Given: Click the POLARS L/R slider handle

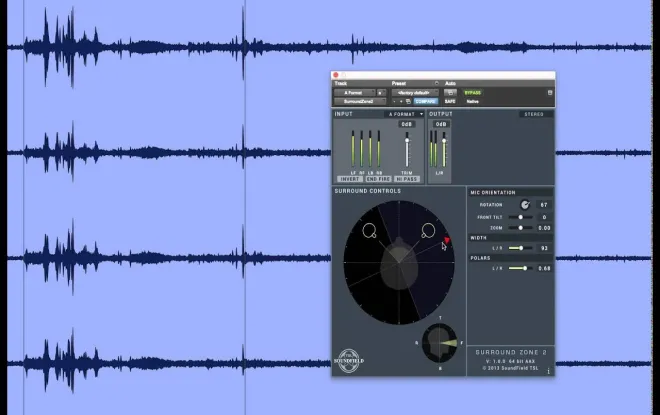Looking at the screenshot, I should coord(525,268).
